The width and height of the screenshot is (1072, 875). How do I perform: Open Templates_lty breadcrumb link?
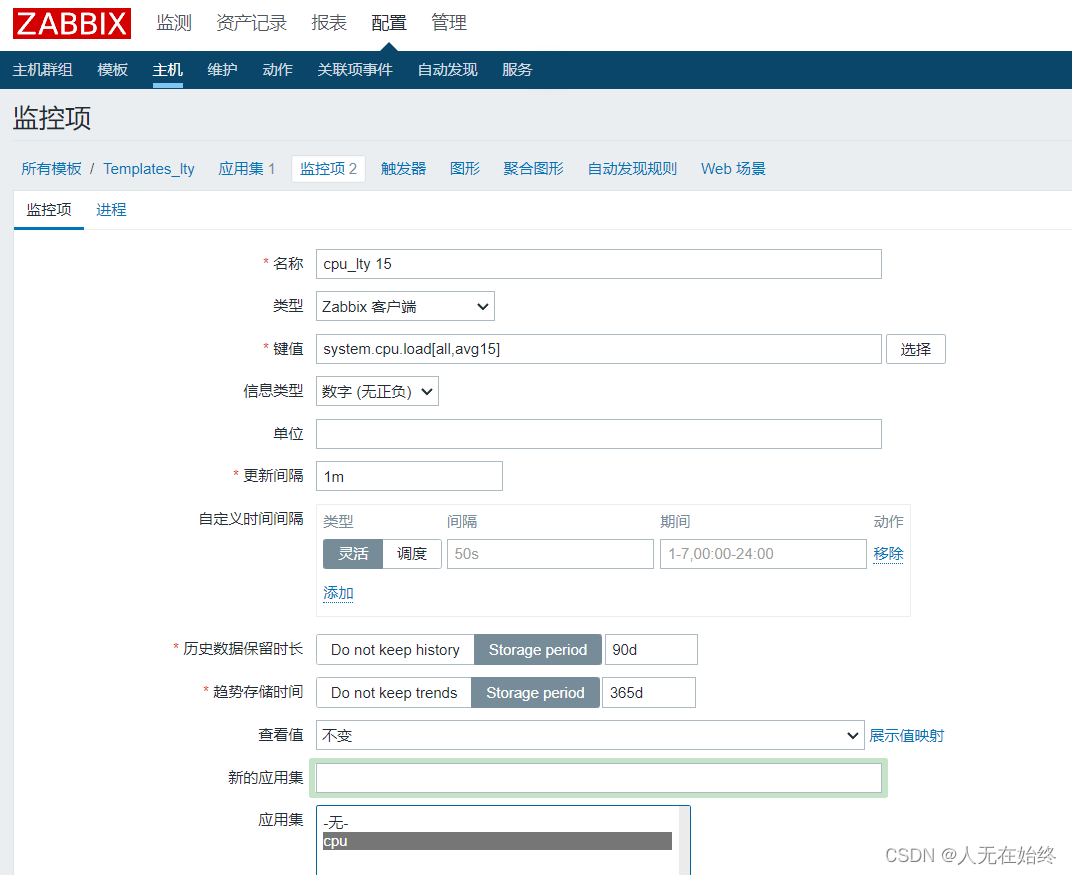point(149,169)
